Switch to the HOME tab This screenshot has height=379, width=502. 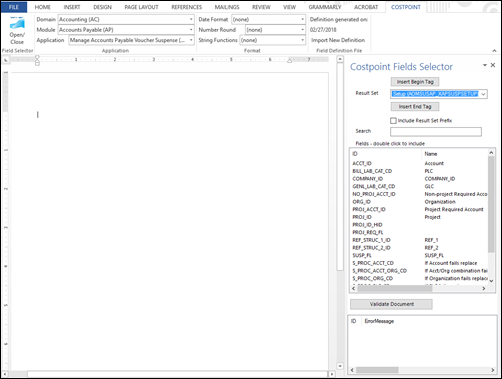pos(43,7)
